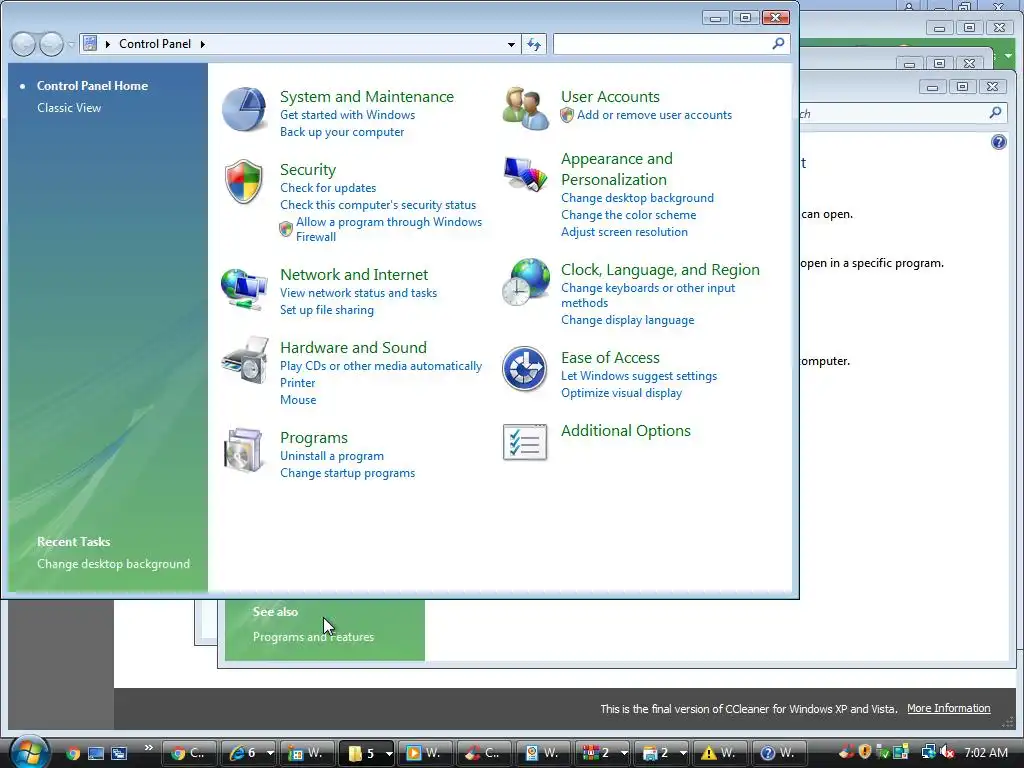Viewport: 1024px width, 768px height.
Task: Click Allow a program through Windows Firewall
Action: tap(389, 229)
